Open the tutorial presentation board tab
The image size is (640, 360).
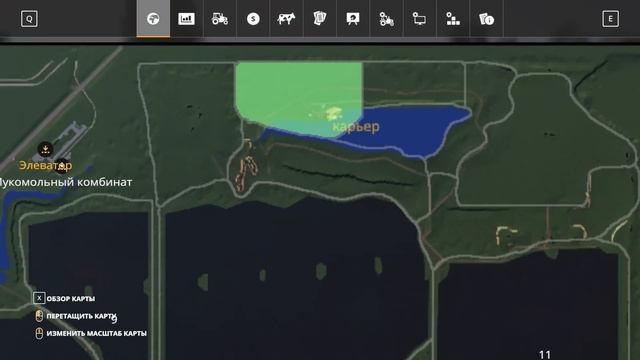tap(353, 19)
